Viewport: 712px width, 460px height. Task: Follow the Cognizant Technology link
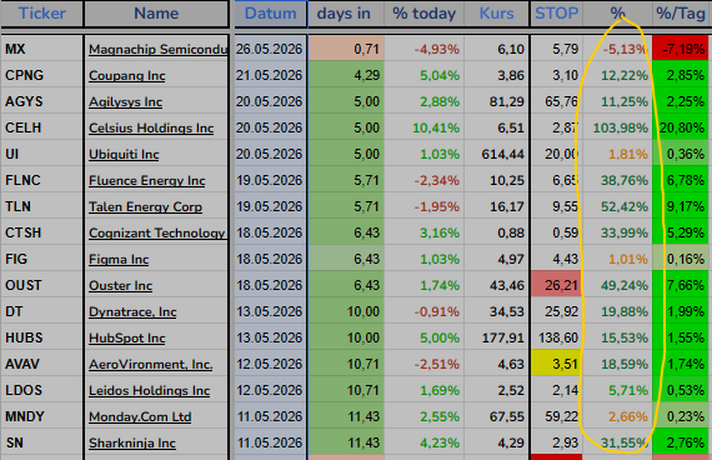coord(158,233)
